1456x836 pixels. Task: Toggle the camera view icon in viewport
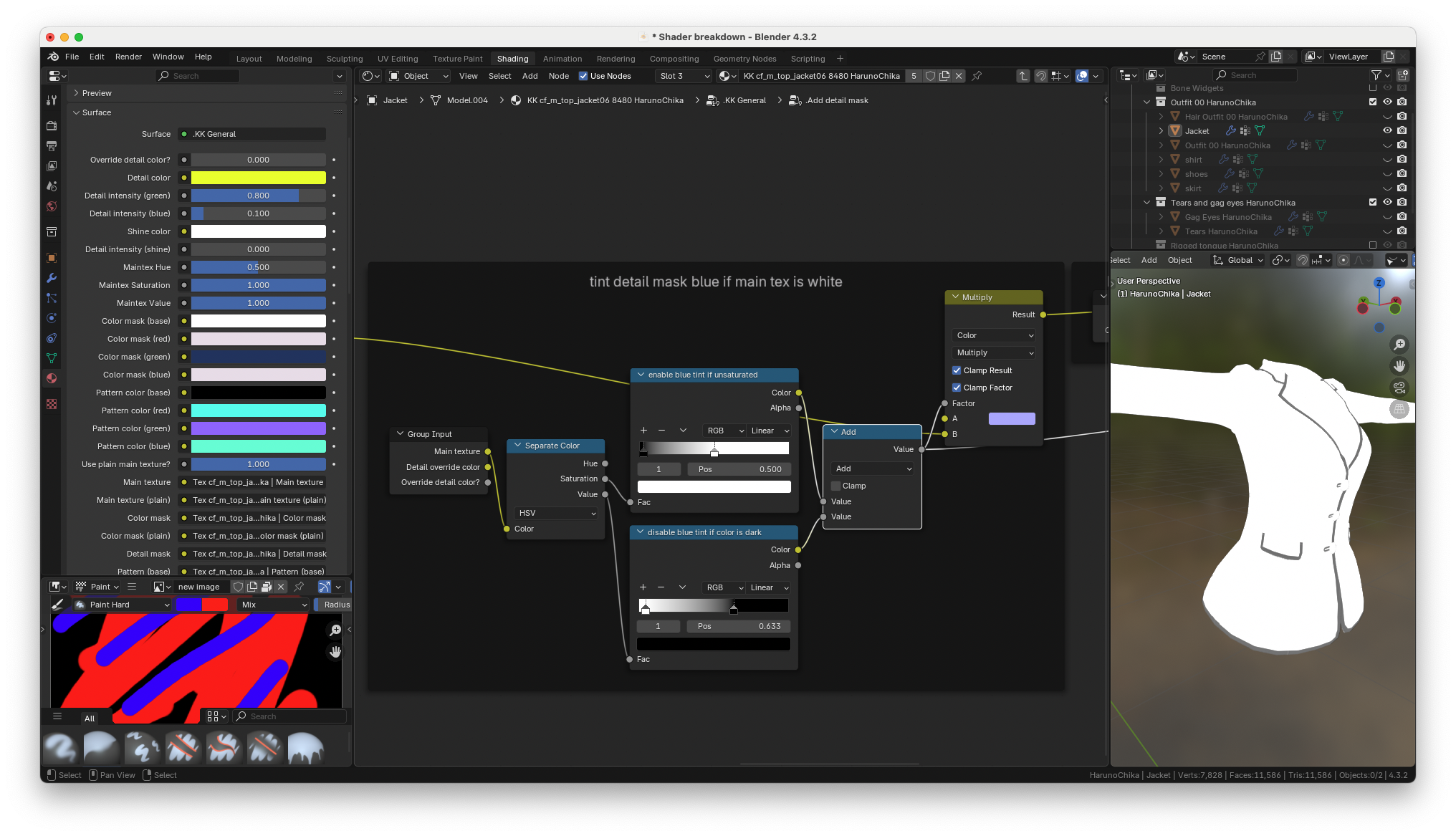click(x=1399, y=388)
